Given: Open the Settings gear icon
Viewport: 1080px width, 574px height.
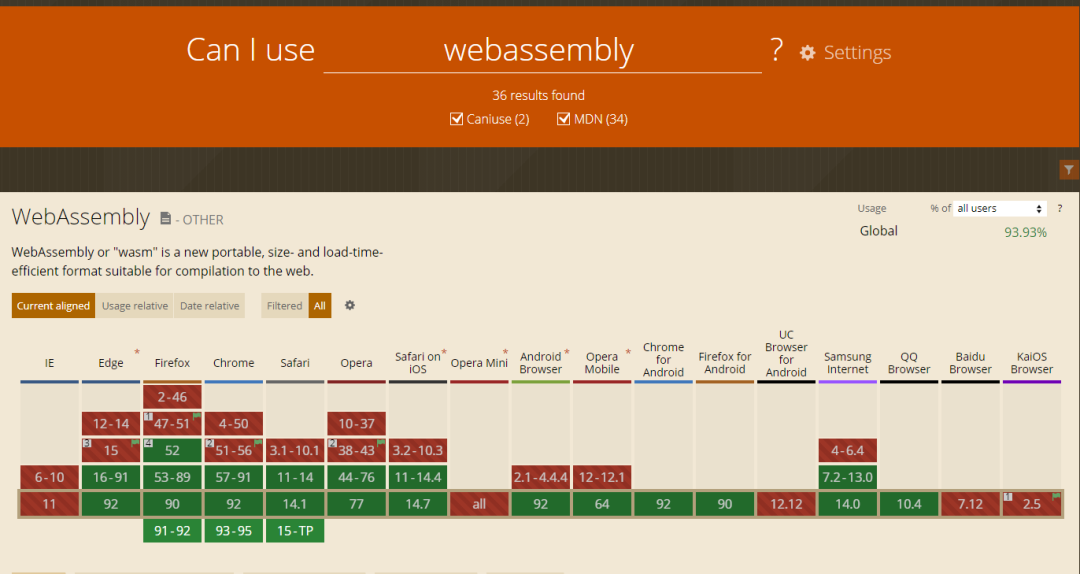Looking at the screenshot, I should click(x=808, y=53).
